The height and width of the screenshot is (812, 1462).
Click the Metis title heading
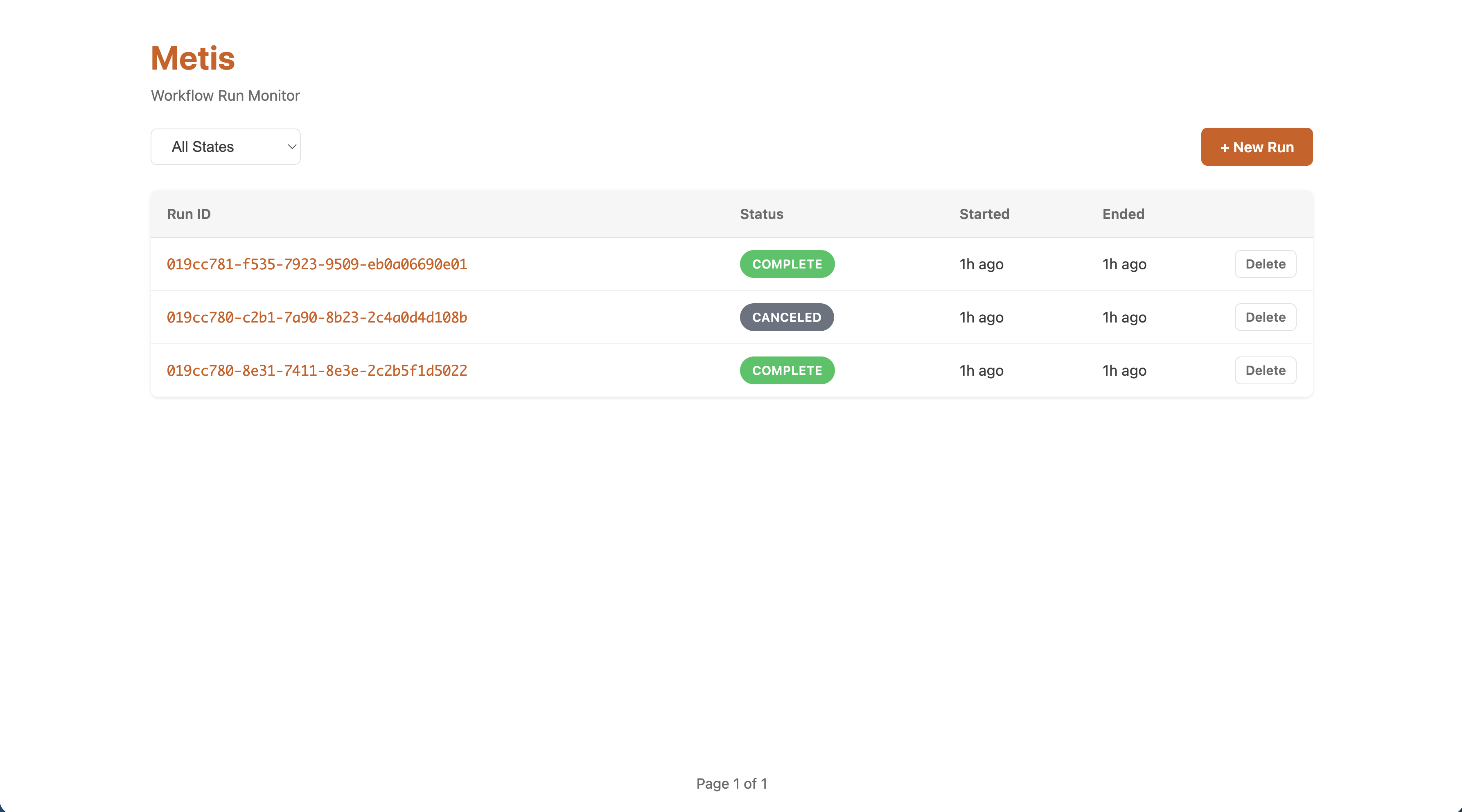[x=192, y=59]
